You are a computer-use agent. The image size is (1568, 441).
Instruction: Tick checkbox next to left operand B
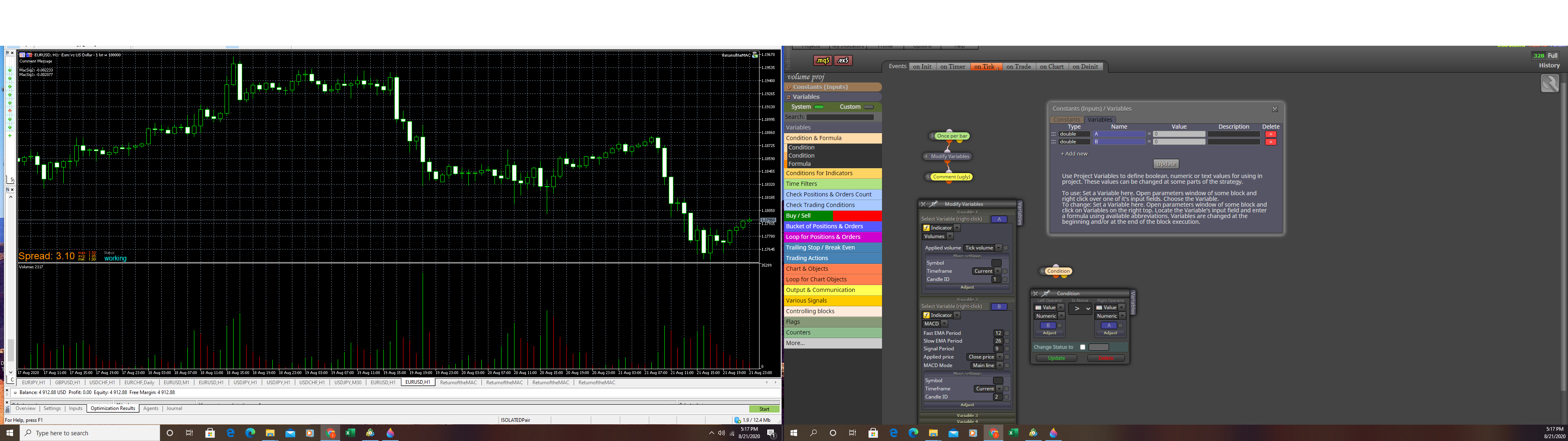[x=1060, y=325]
